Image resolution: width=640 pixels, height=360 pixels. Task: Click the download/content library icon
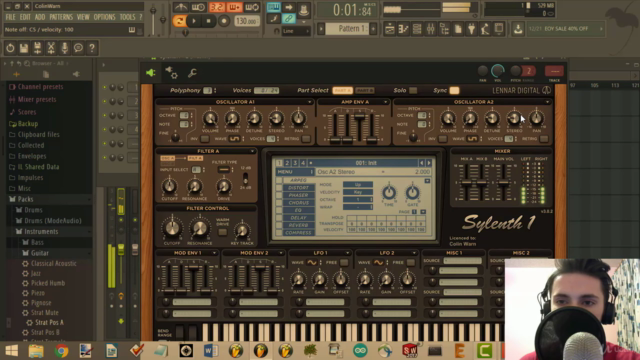(518, 29)
